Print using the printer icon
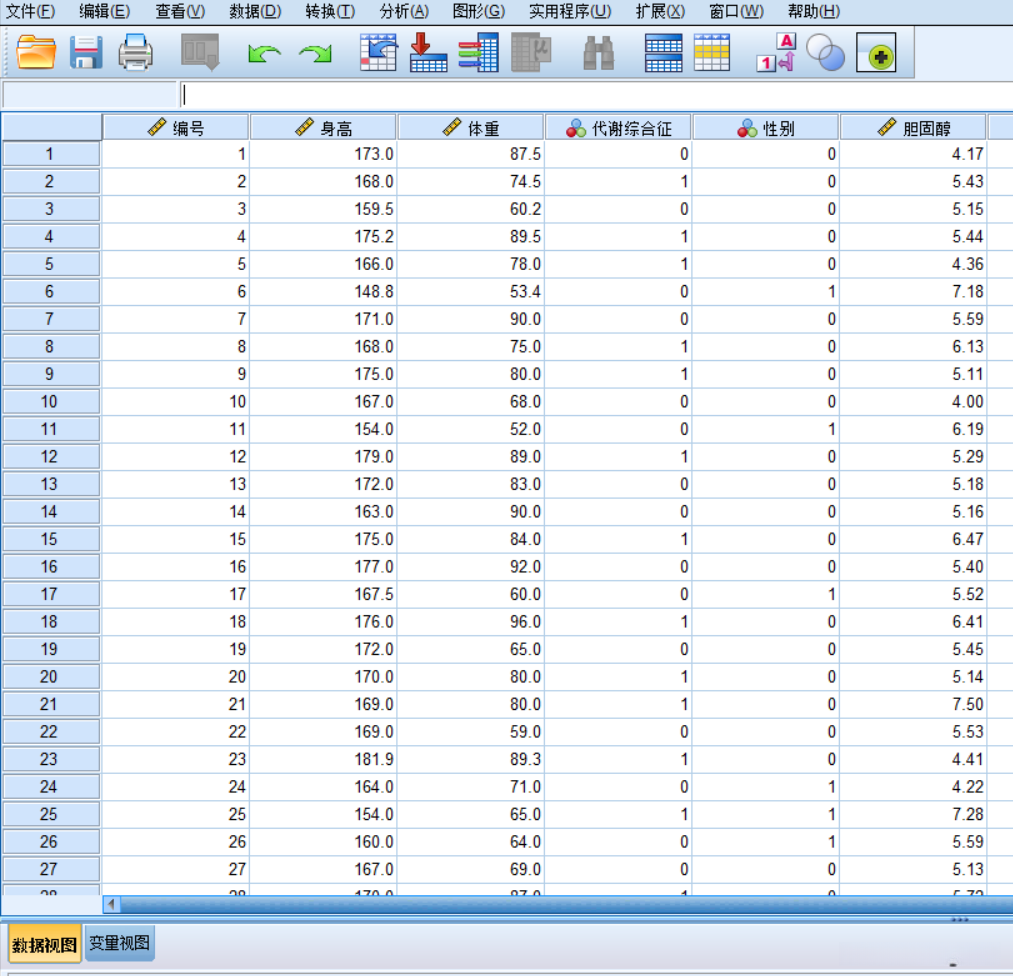This screenshot has height=976, width=1013. coord(136,52)
